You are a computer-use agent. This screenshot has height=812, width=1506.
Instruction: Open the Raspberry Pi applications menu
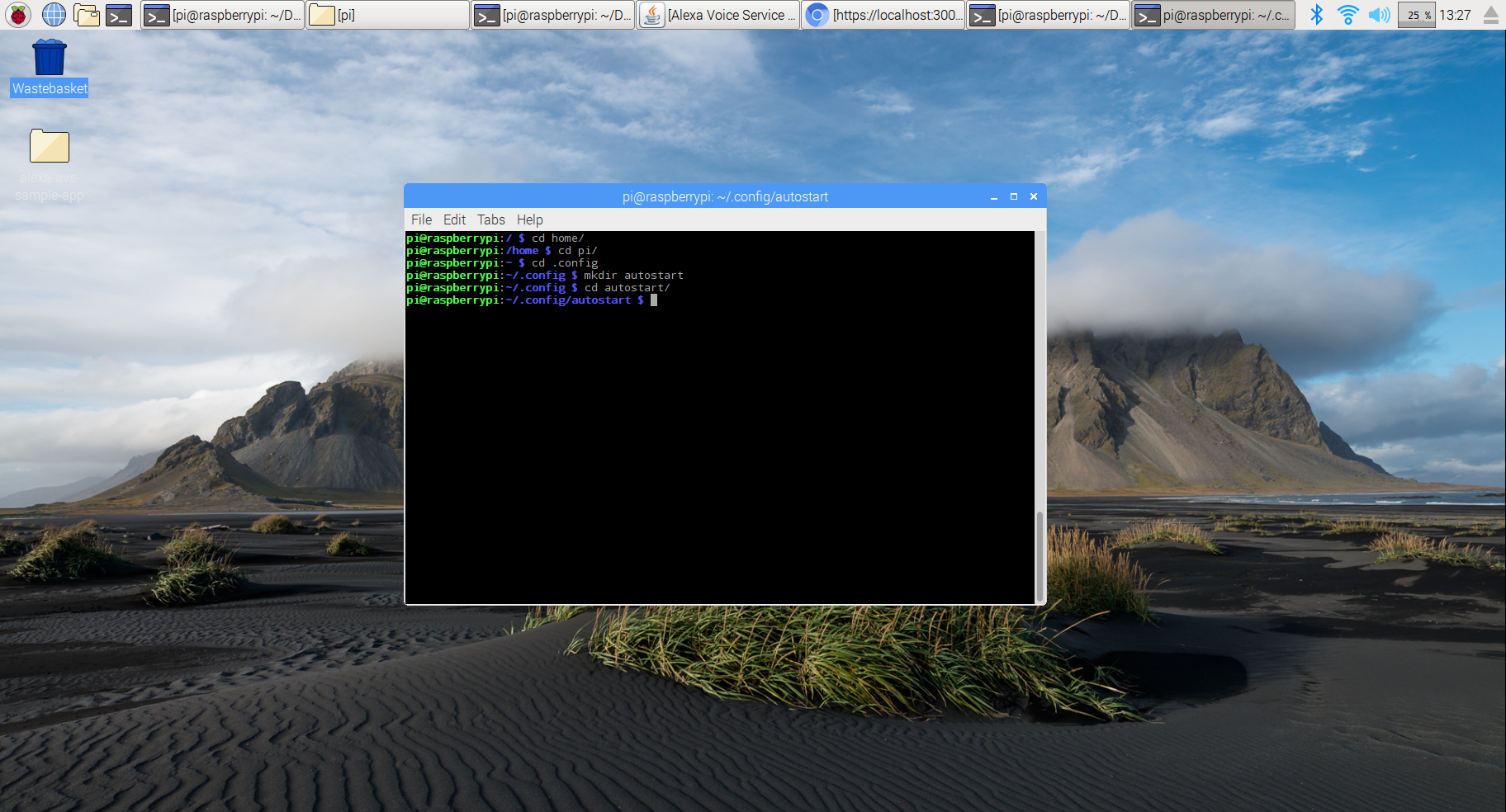[17, 14]
